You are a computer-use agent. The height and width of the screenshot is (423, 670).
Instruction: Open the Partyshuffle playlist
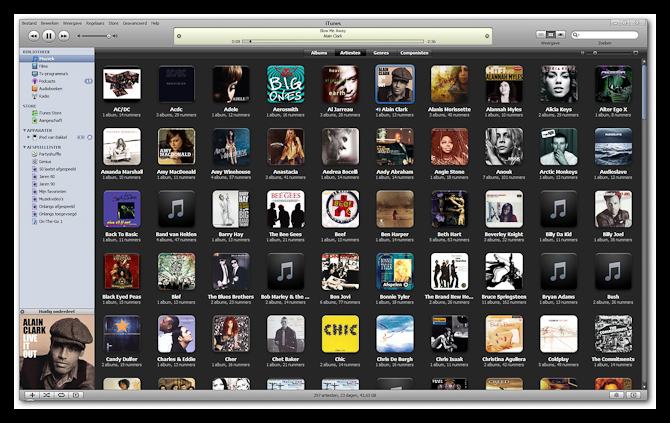57,154
